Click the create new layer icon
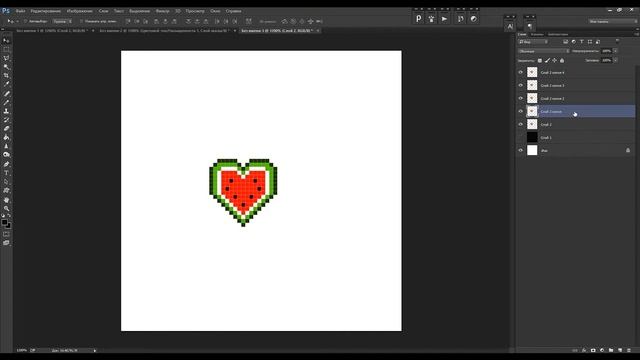Image resolution: width=640 pixels, height=360 pixels. (x=620, y=350)
